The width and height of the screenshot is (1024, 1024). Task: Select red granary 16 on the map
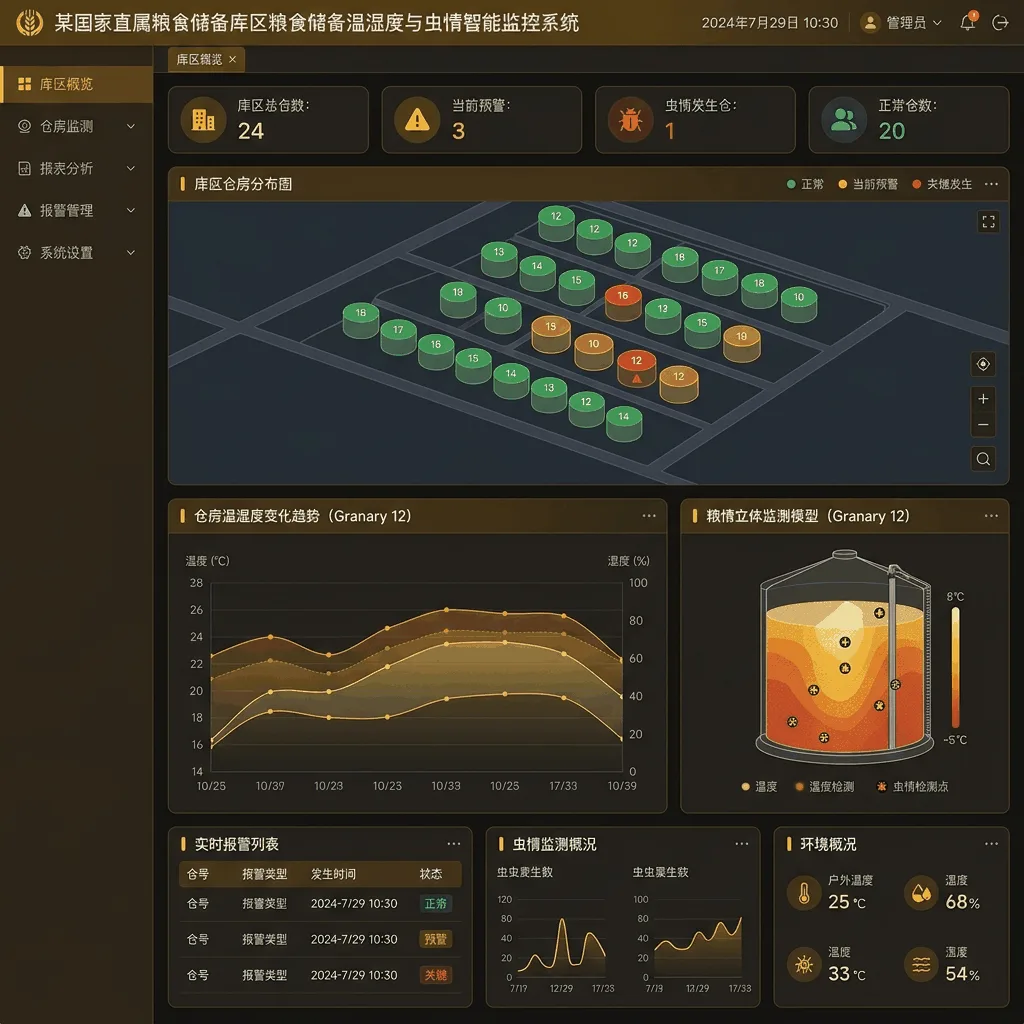click(x=623, y=302)
